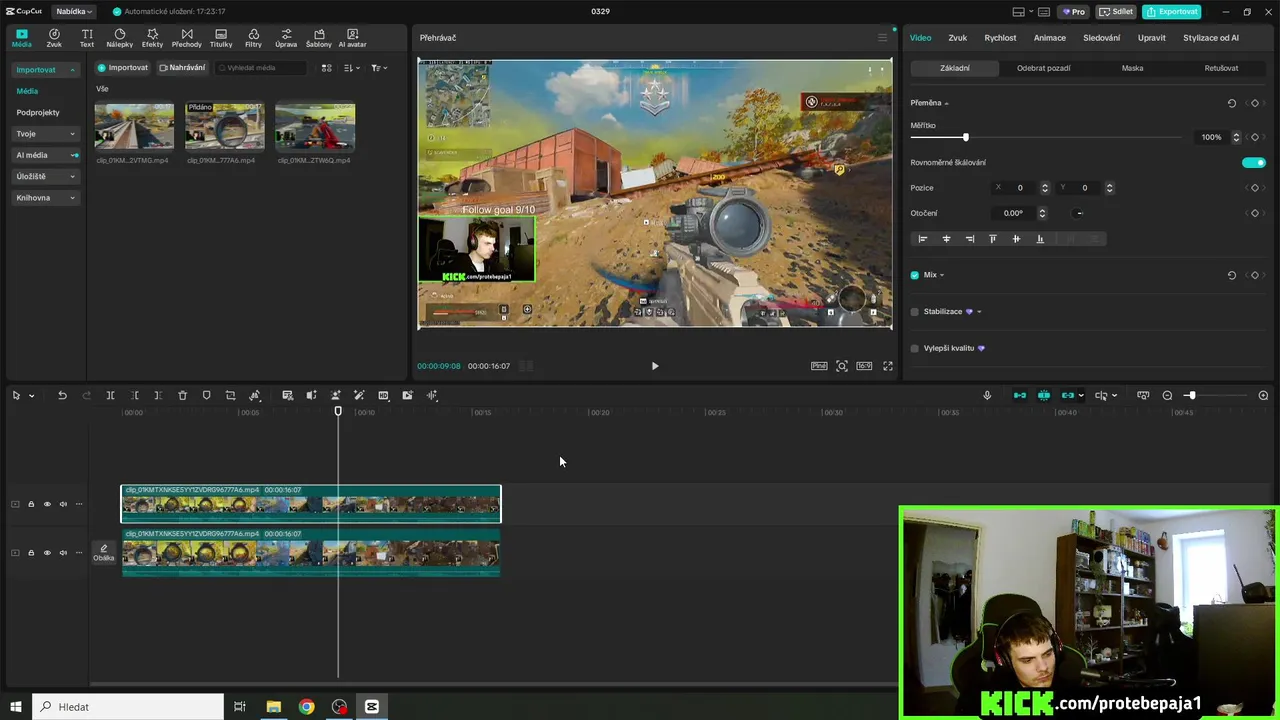Screen dimensions: 1280x720
Task: Switch to the Sledování tracking tab
Action: pyautogui.click(x=1101, y=38)
